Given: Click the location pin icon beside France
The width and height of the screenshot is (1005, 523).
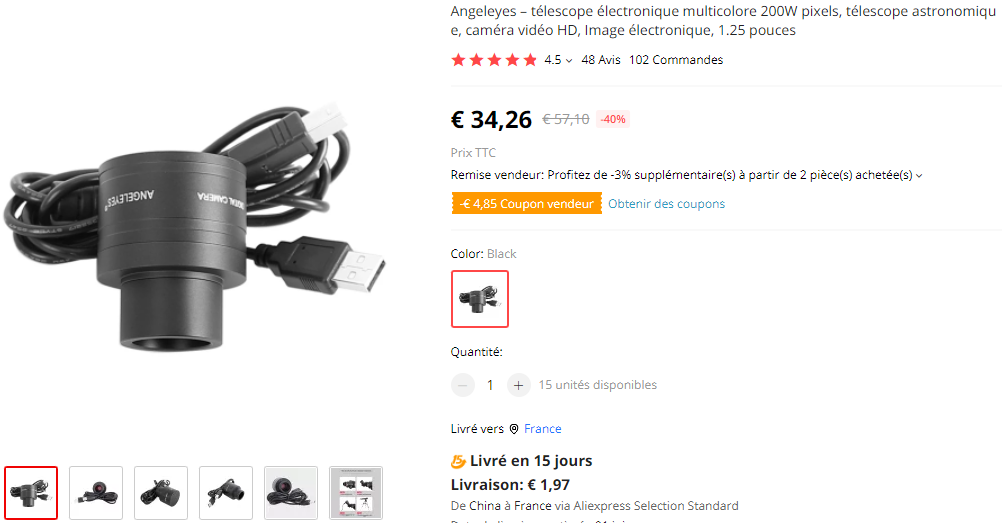Looking at the screenshot, I should [514, 429].
